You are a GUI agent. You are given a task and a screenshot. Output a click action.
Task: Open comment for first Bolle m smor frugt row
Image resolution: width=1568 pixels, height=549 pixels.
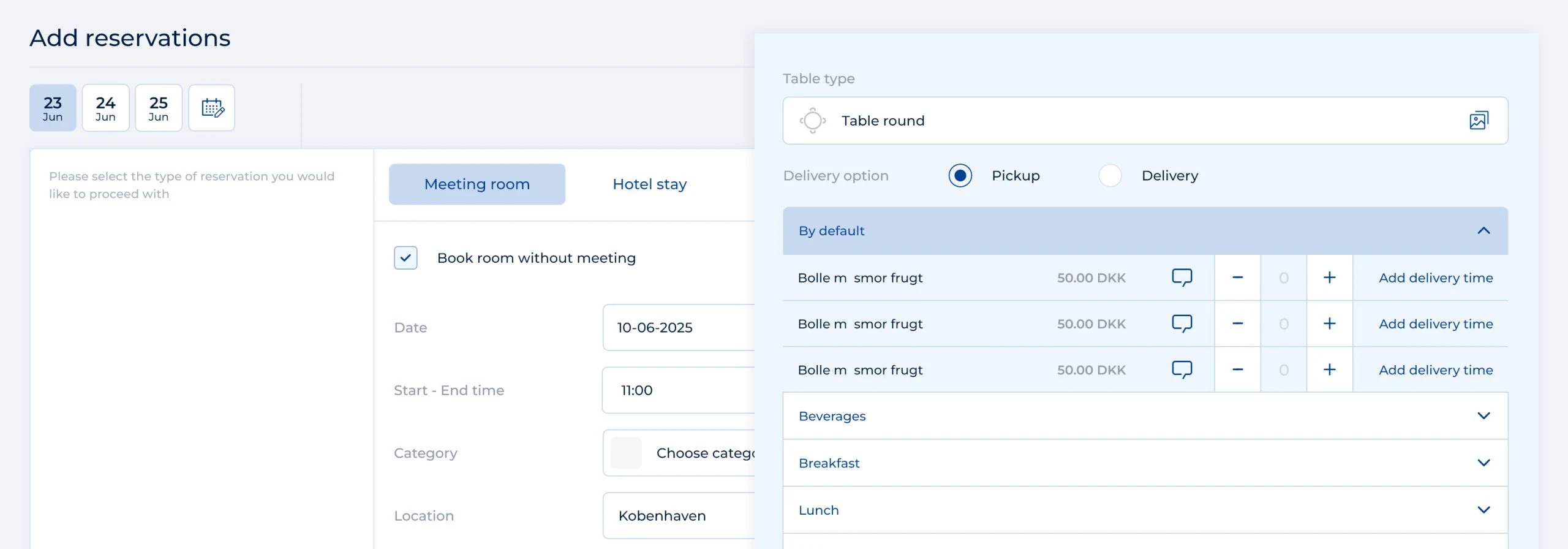[x=1182, y=278]
